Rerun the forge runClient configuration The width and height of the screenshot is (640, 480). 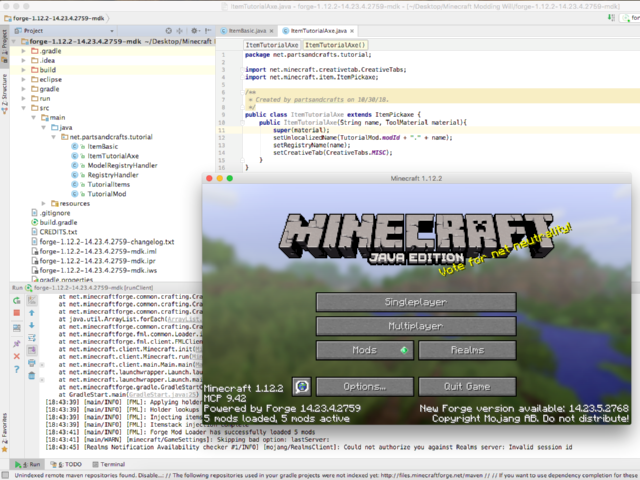[x=17, y=301]
